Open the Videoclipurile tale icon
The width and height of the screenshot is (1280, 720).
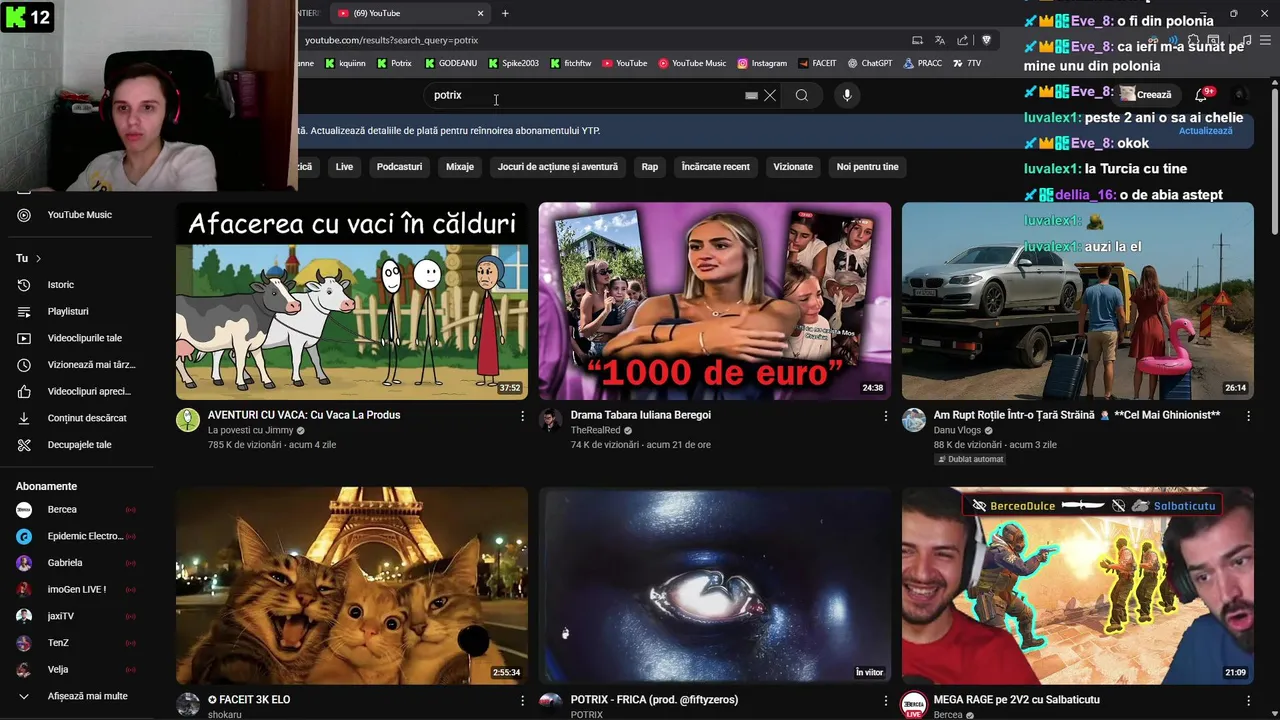click(x=24, y=338)
